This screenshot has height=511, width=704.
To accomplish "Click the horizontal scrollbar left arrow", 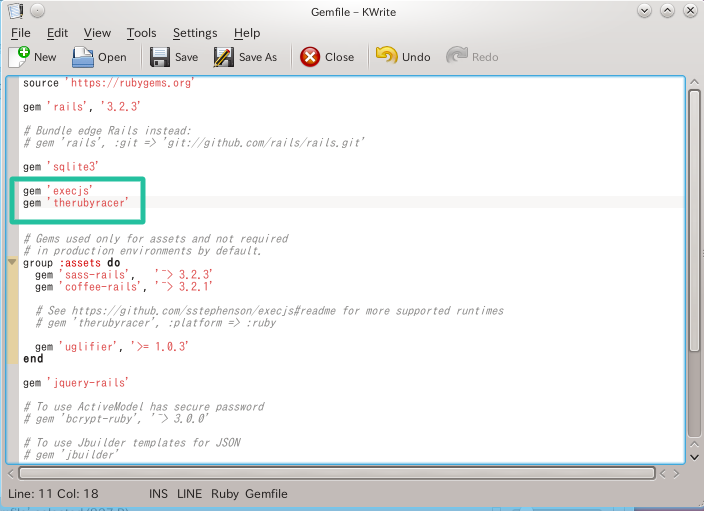I will 11,473.
